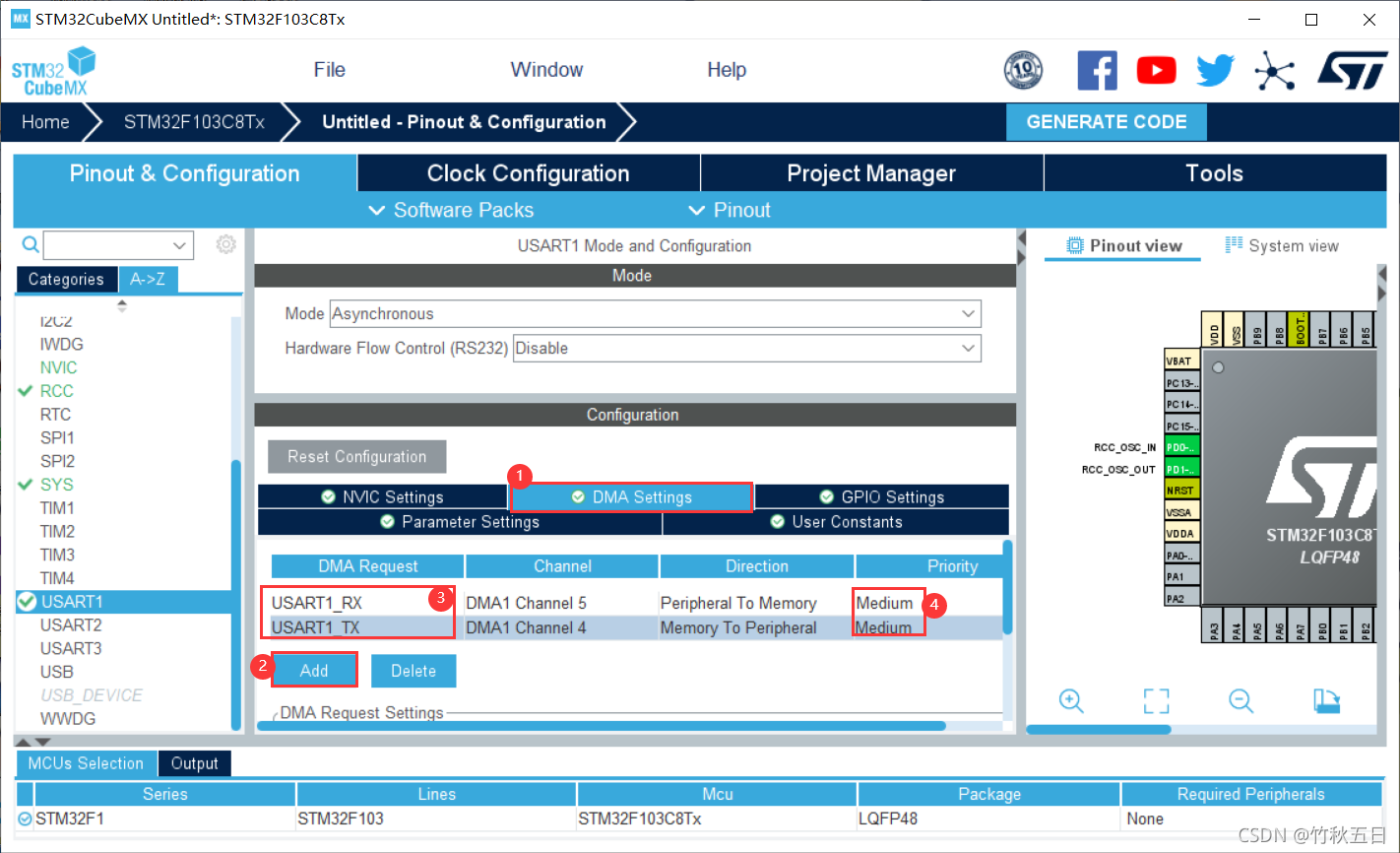
Task: Switch to A->Z tab
Action: (x=148, y=280)
